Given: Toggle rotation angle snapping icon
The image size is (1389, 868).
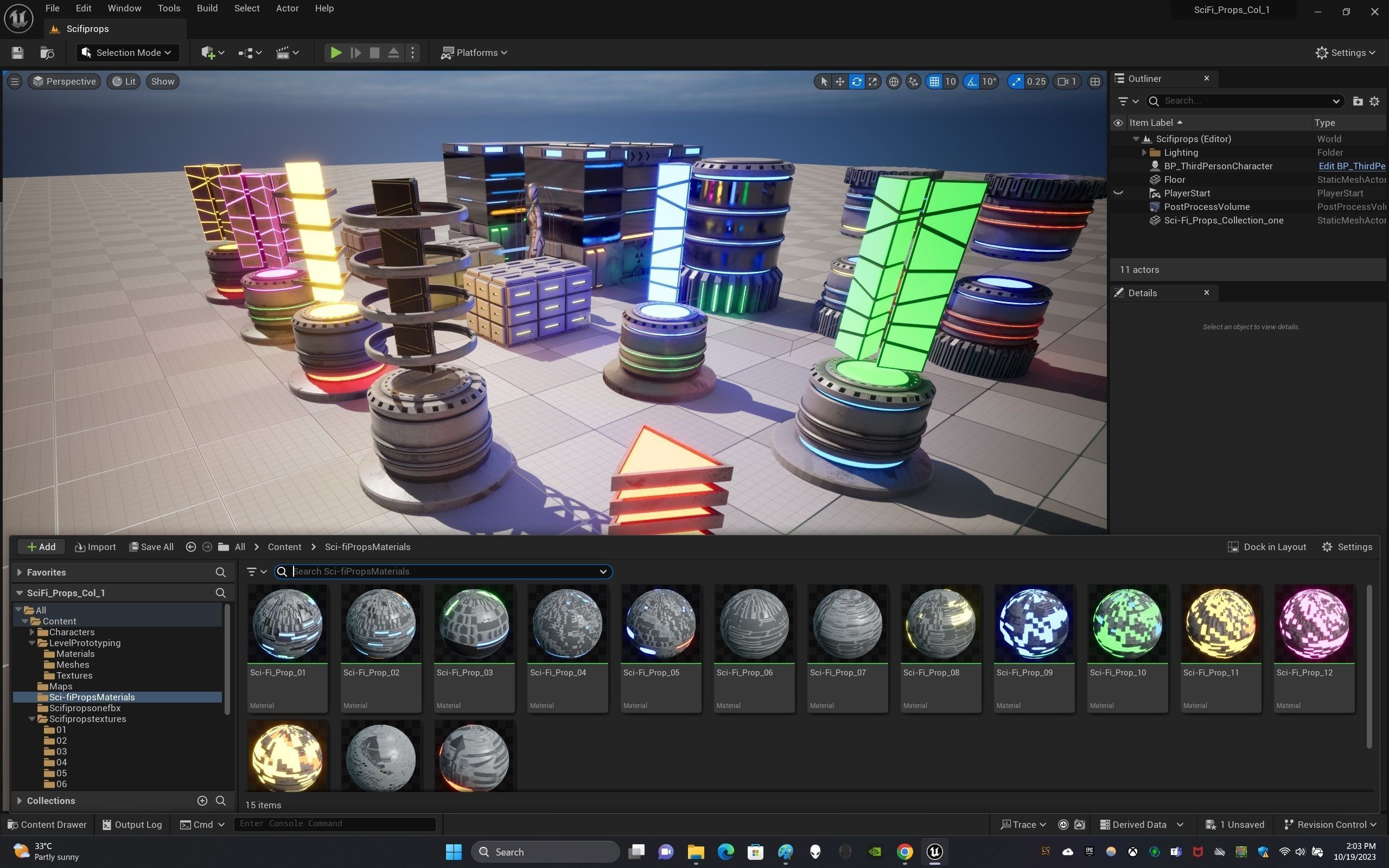Looking at the screenshot, I should (x=972, y=81).
